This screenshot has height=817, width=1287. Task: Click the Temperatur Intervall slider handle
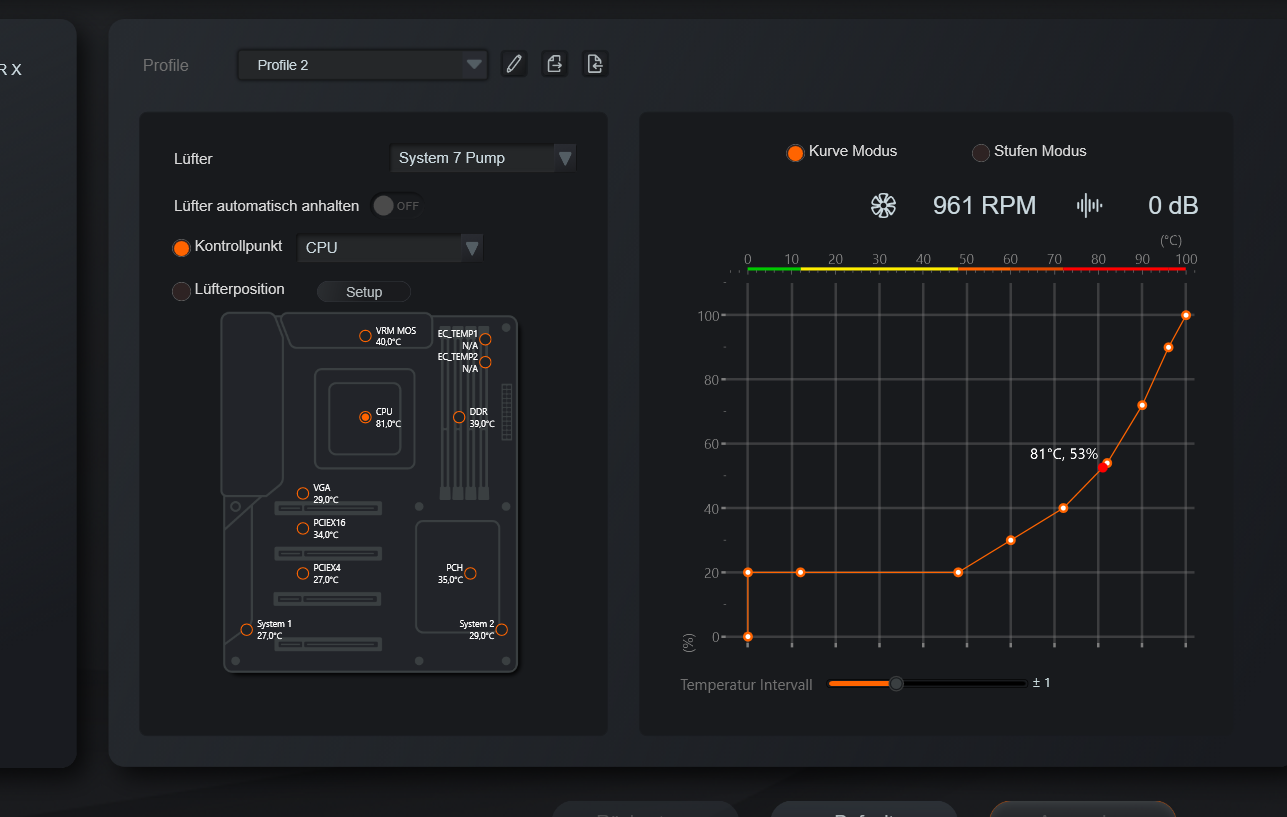click(x=896, y=683)
